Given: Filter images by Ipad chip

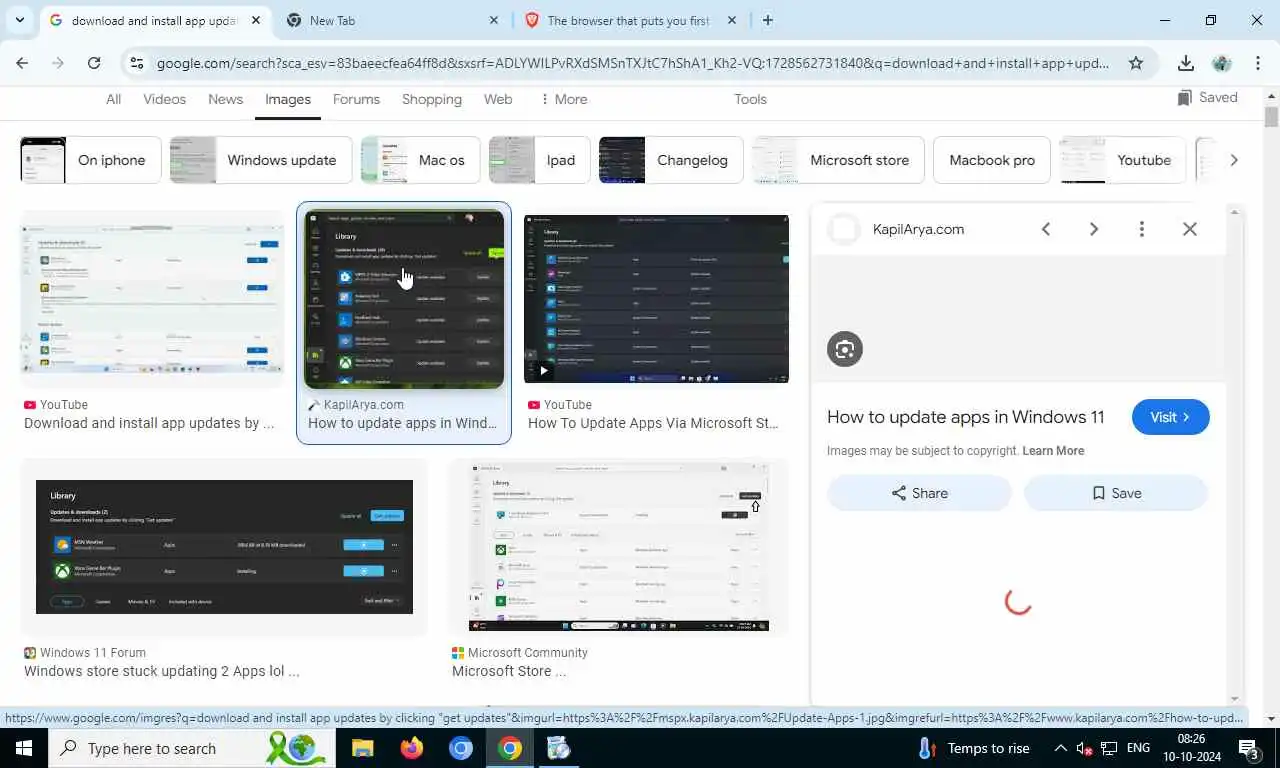Looking at the screenshot, I should point(539,160).
